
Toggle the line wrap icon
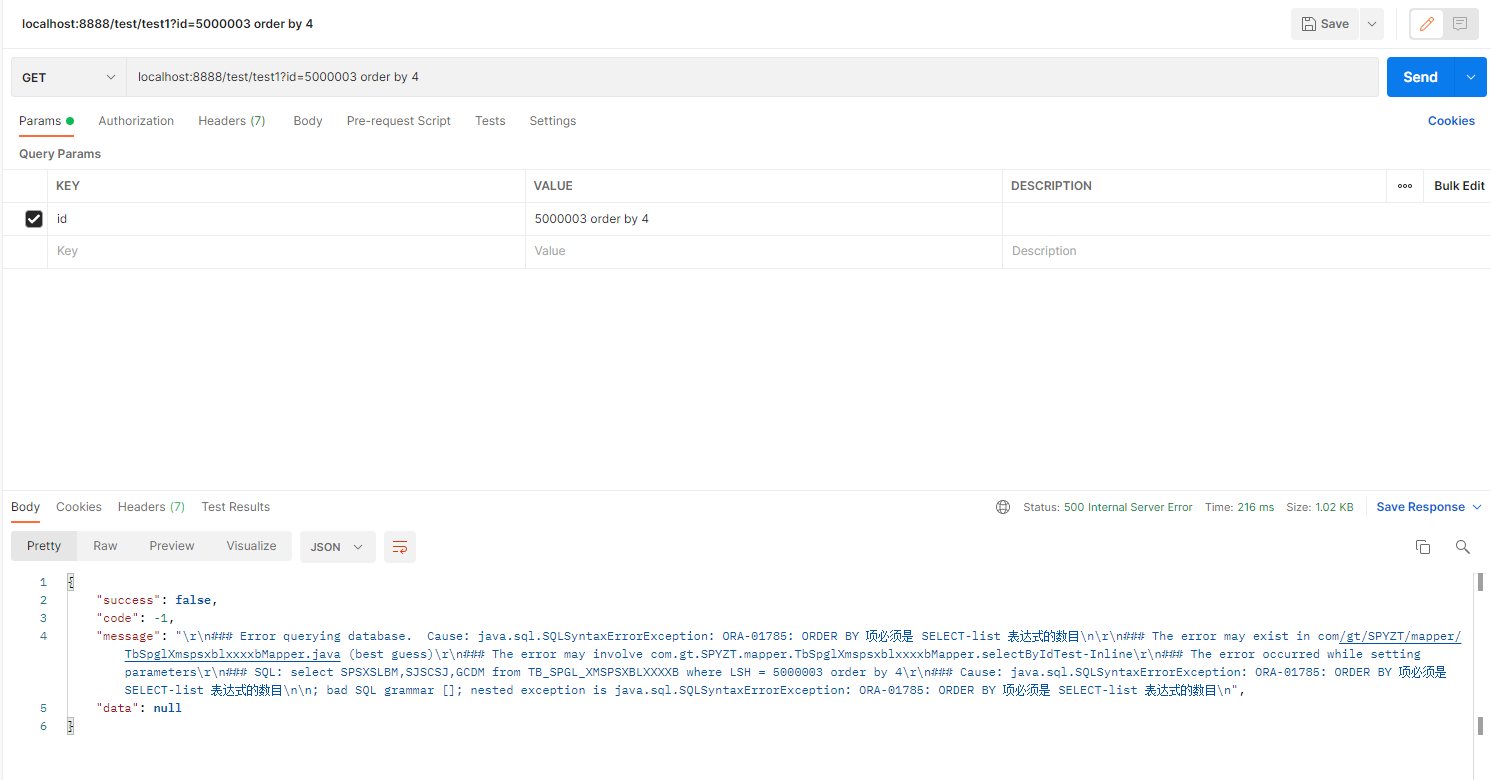400,547
